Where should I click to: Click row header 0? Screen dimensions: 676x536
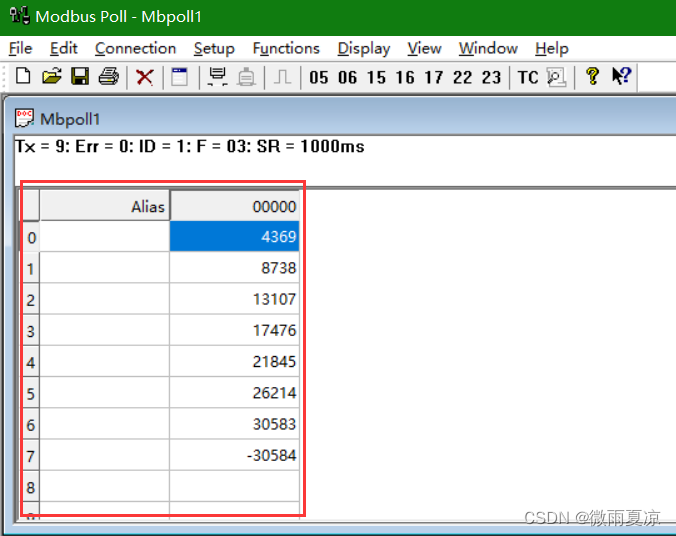point(31,237)
